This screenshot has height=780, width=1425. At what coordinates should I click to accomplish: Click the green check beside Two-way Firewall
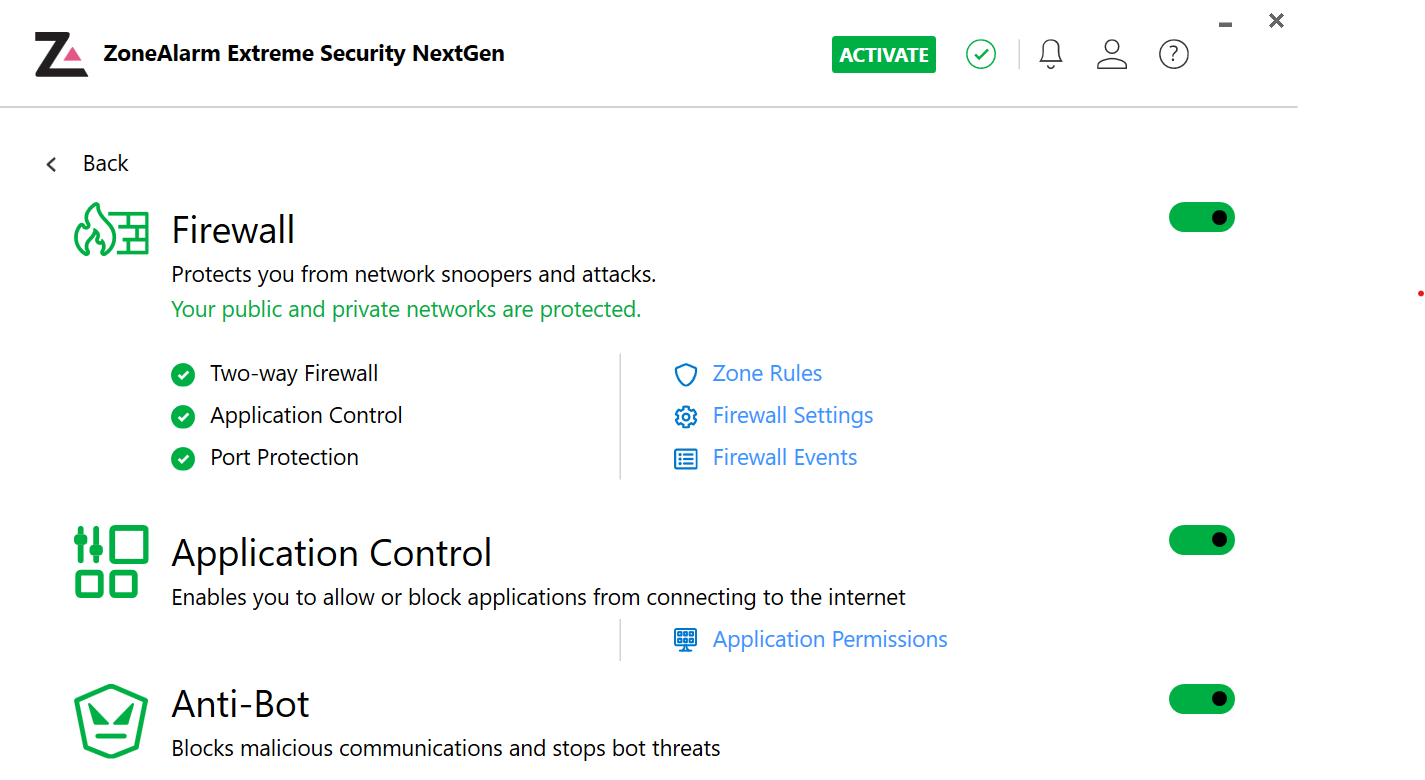click(183, 375)
